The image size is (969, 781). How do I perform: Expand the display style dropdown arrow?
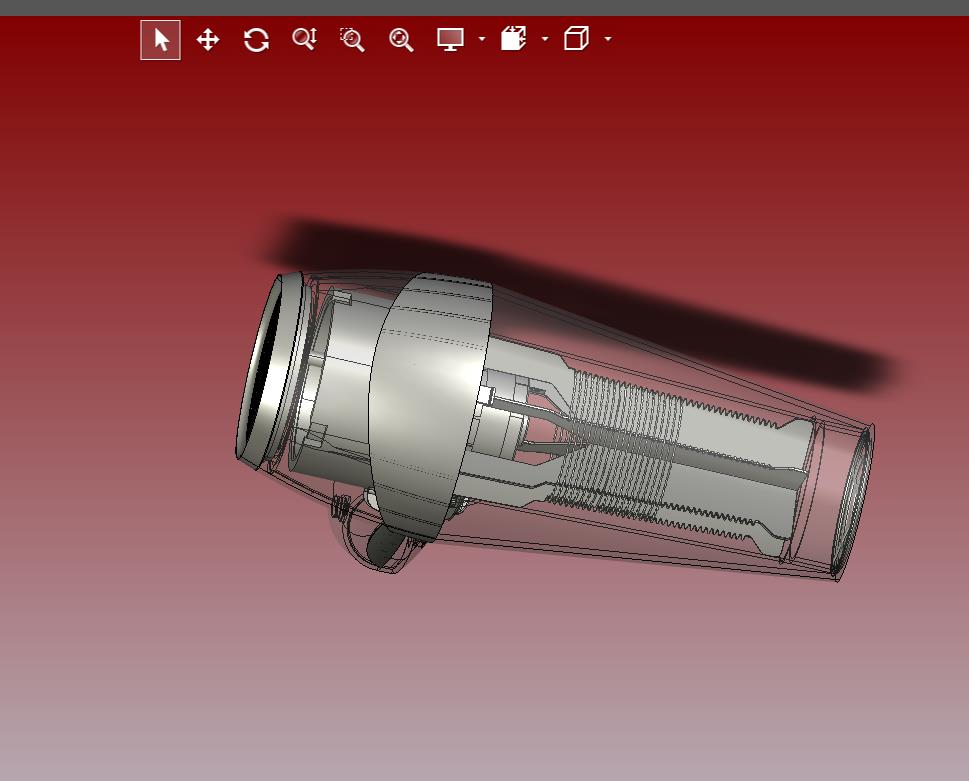point(482,39)
